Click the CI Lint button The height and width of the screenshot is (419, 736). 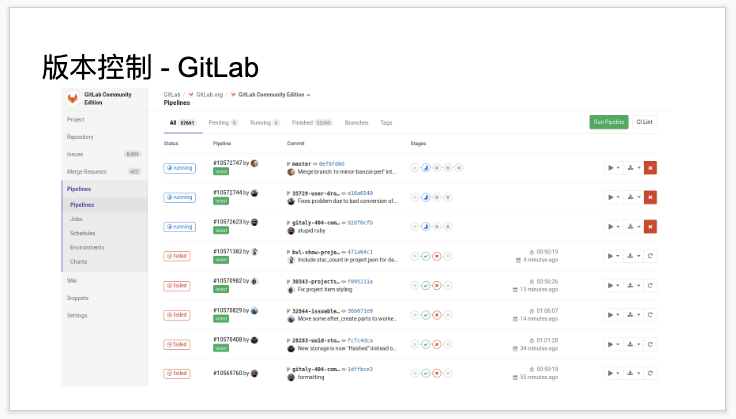(644, 122)
